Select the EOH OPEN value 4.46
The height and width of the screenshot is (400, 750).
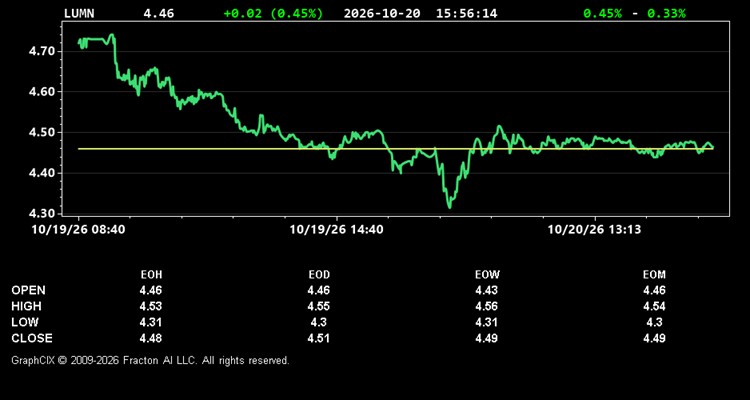(151, 290)
